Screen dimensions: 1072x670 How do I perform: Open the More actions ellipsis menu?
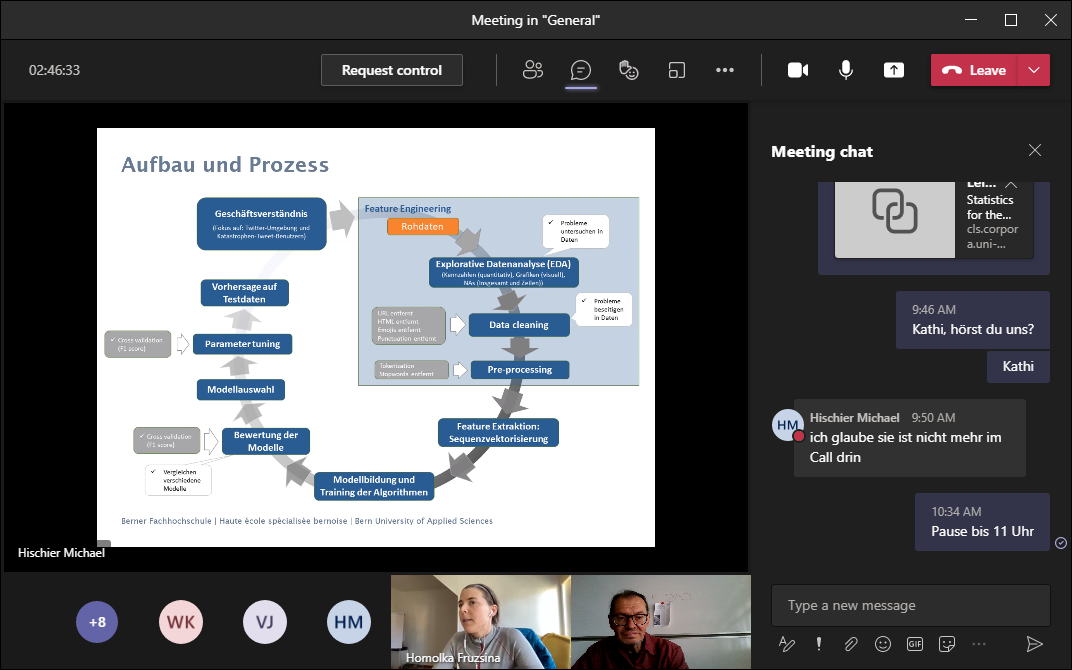pyautogui.click(x=725, y=70)
